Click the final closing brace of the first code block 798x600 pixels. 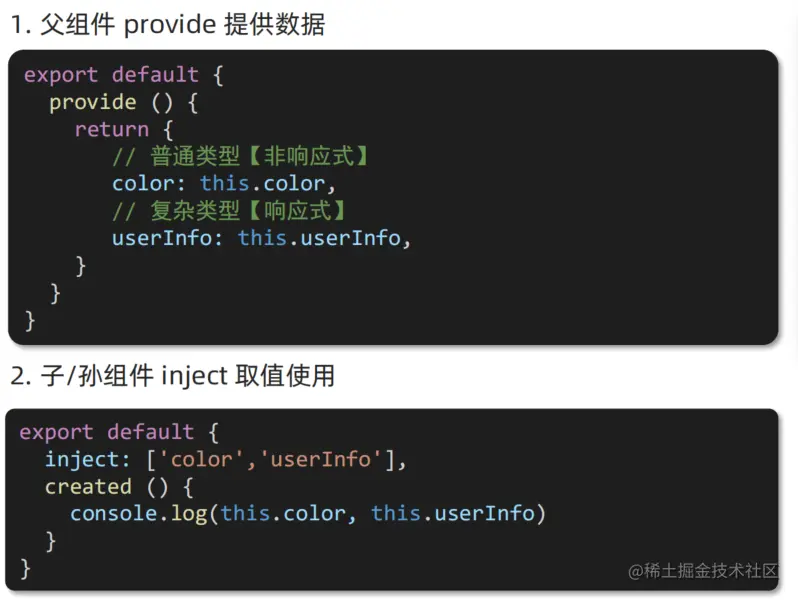click(30, 320)
